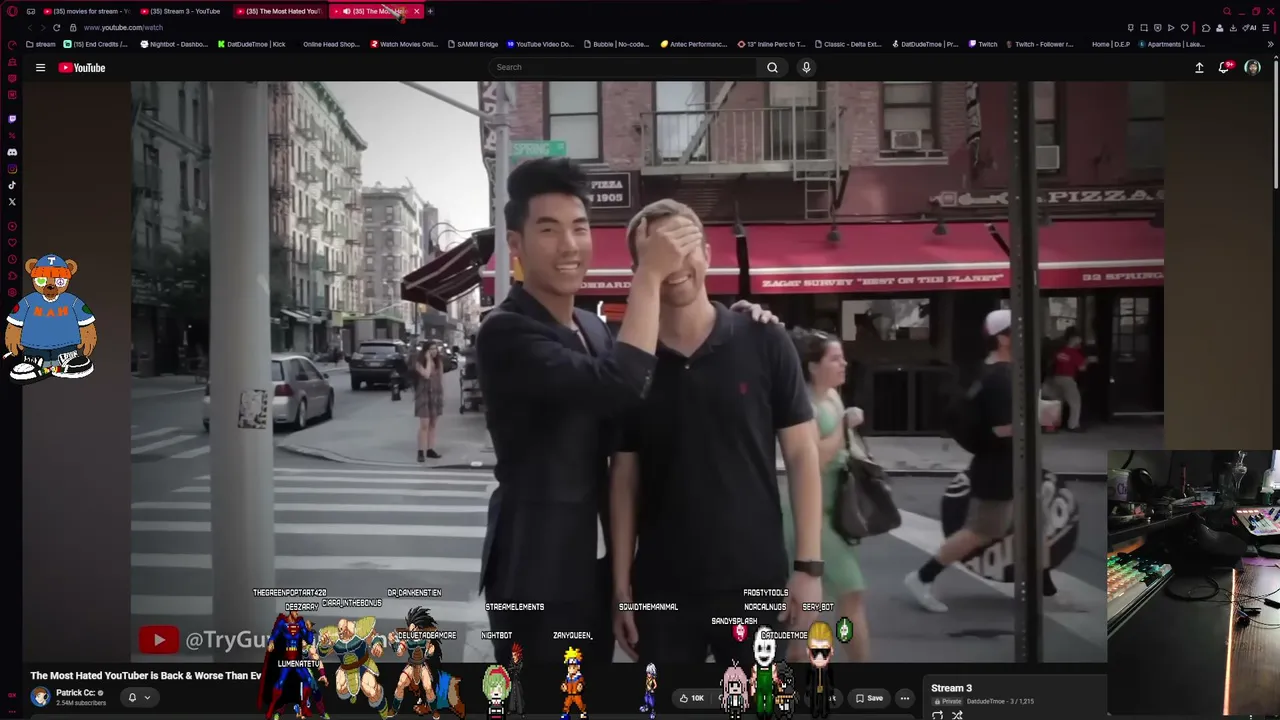Click the YouTube search input field
Viewport: 1280px width, 720px height.
click(x=625, y=67)
